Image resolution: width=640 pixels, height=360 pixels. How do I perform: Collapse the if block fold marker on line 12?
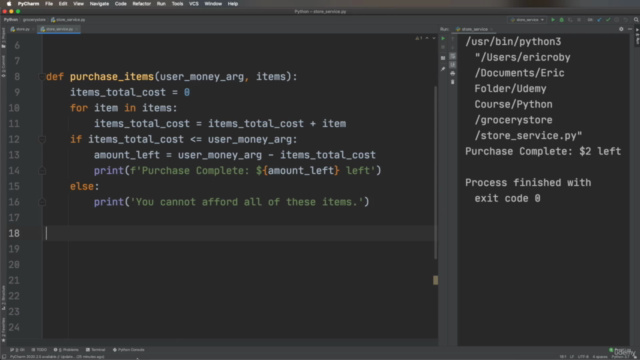pyautogui.click(x=42, y=139)
